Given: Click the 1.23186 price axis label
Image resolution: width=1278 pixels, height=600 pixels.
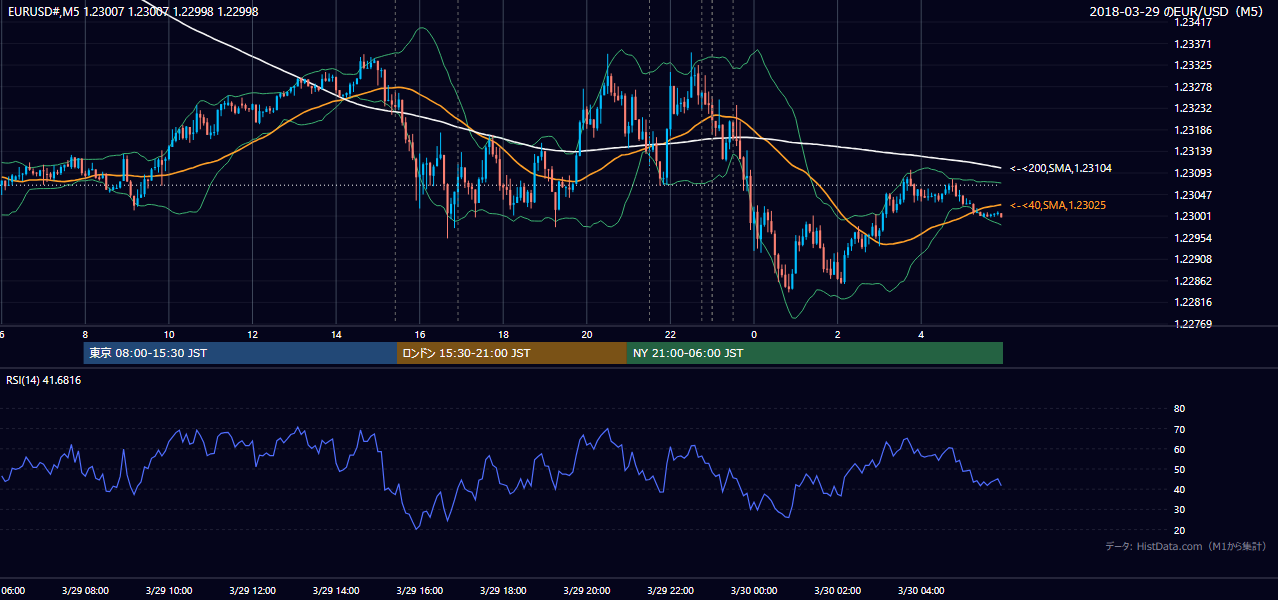Looking at the screenshot, I should pos(1192,130).
